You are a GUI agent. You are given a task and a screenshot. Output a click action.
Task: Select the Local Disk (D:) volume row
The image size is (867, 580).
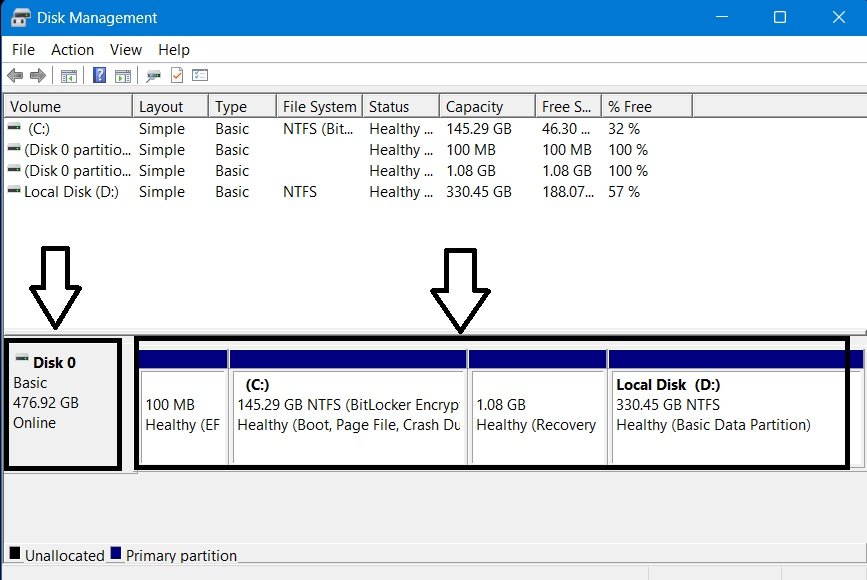coord(348,192)
